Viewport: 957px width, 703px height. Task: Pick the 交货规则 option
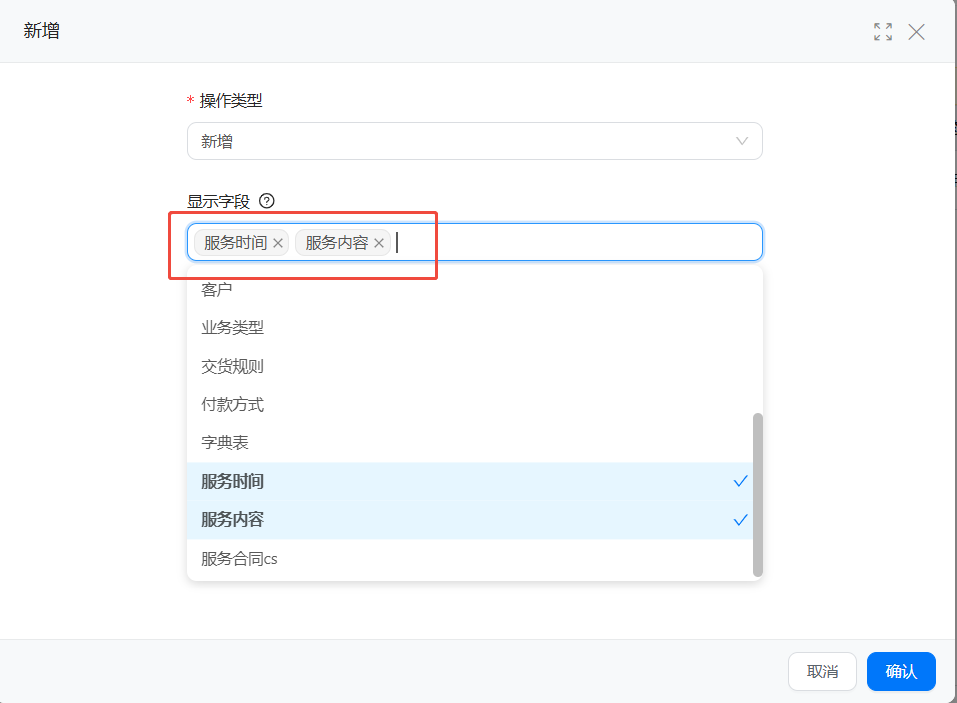470,366
